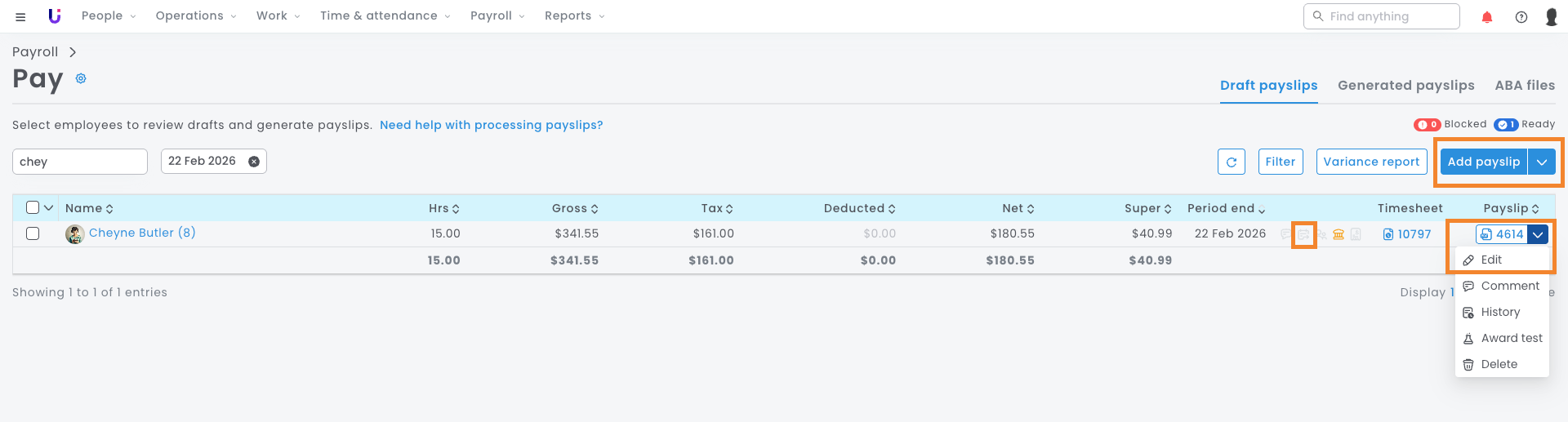1568x422 pixels.
Task: Tick the Cheyne Butler row checkbox
Action: pos(33,233)
